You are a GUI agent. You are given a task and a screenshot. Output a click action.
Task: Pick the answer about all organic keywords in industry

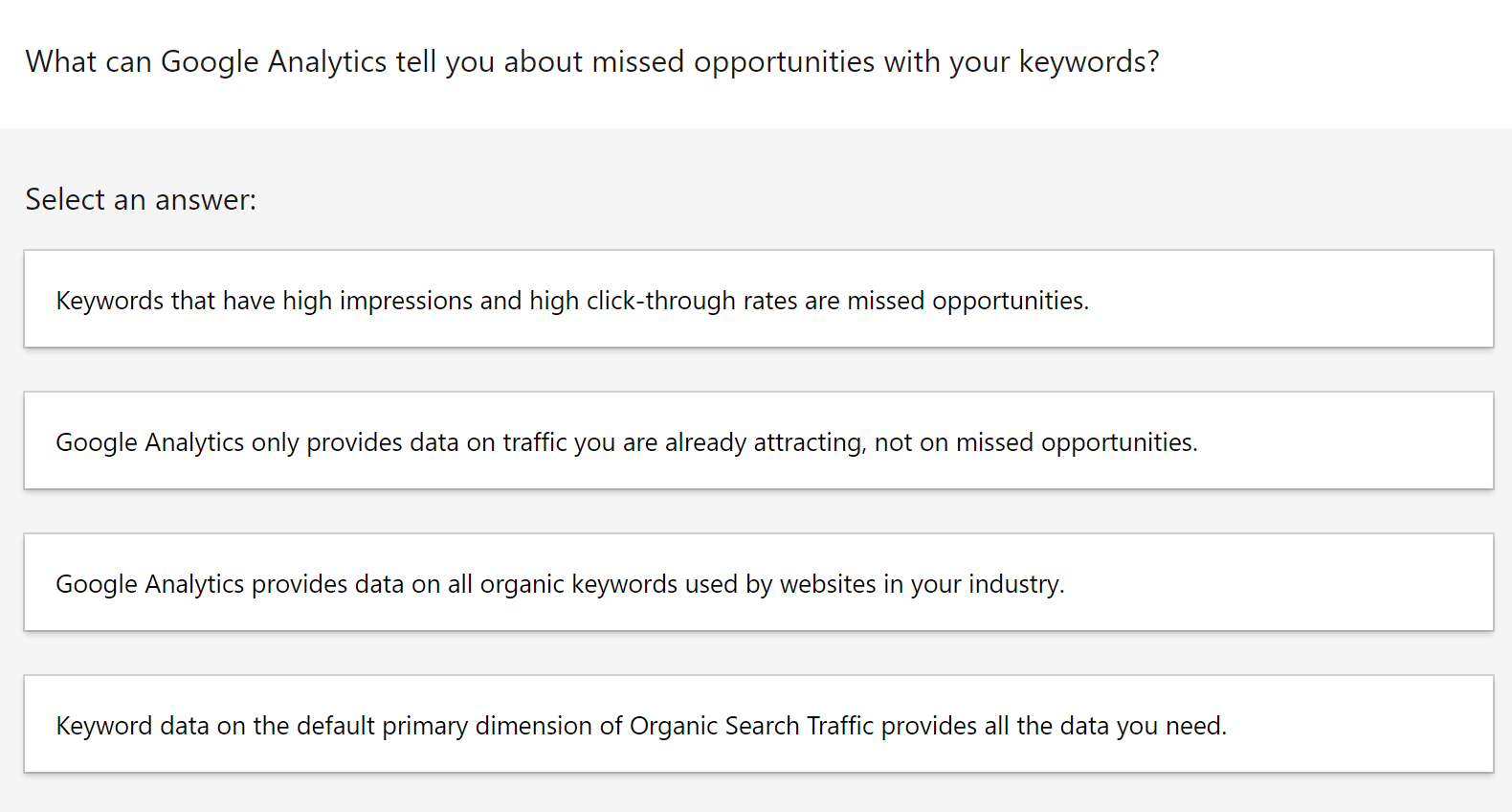point(560,584)
